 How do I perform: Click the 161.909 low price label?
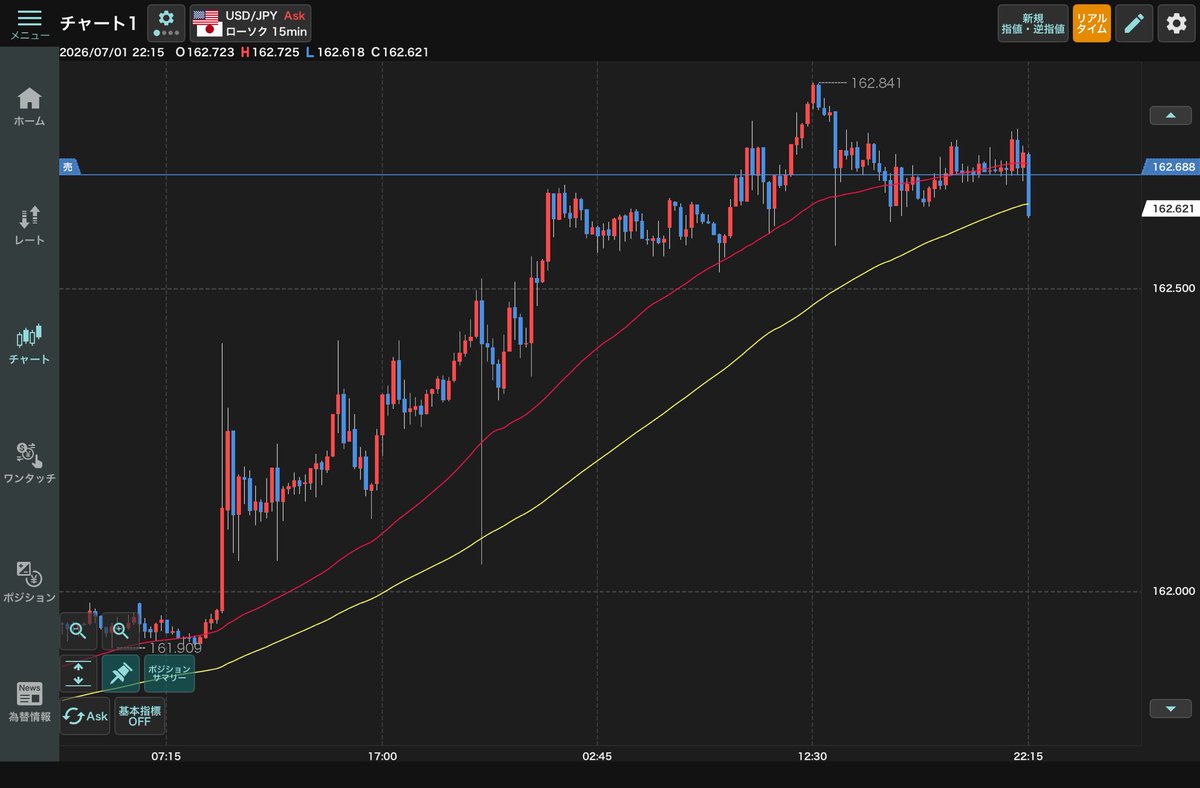click(175, 647)
